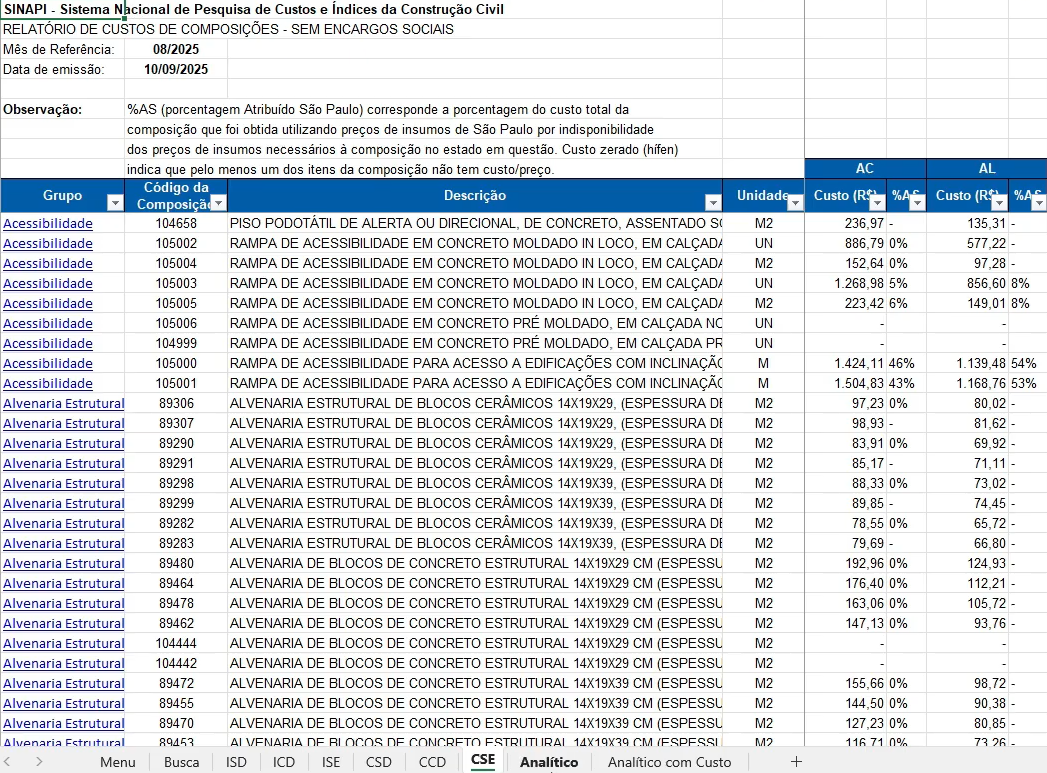Open the Unidade column filter dropdown
The image size is (1047, 773).
click(x=795, y=203)
